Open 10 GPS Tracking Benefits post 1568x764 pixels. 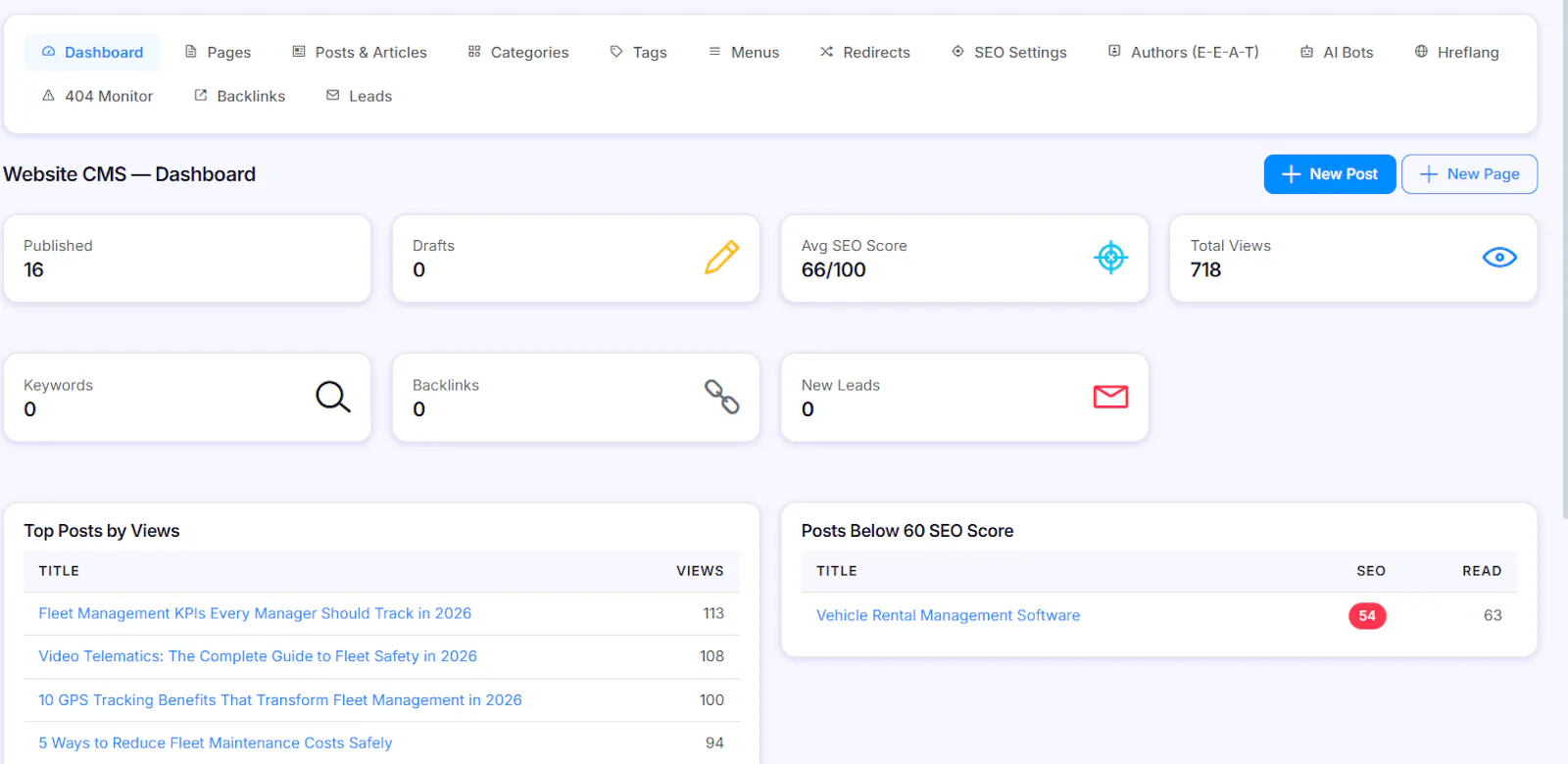tap(280, 699)
